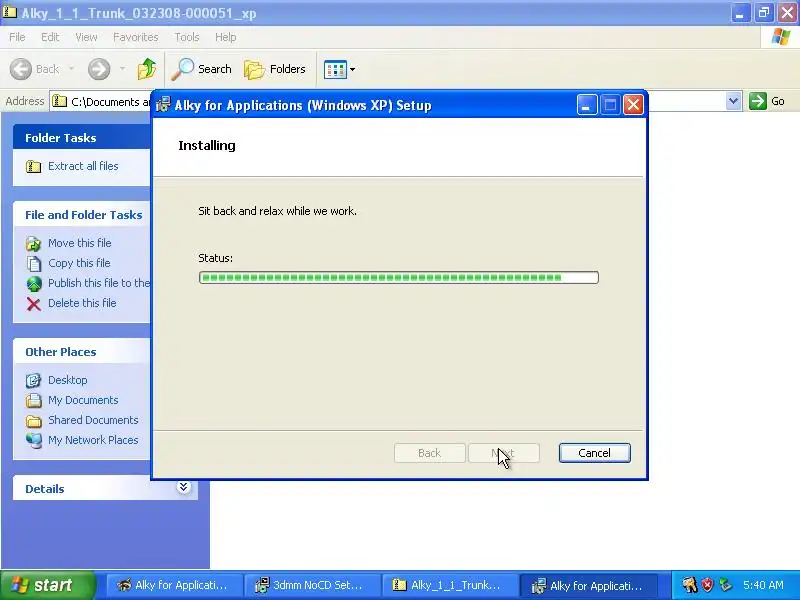Open the File menu in Explorer
Image resolution: width=800 pixels, height=600 pixels.
tap(17, 37)
